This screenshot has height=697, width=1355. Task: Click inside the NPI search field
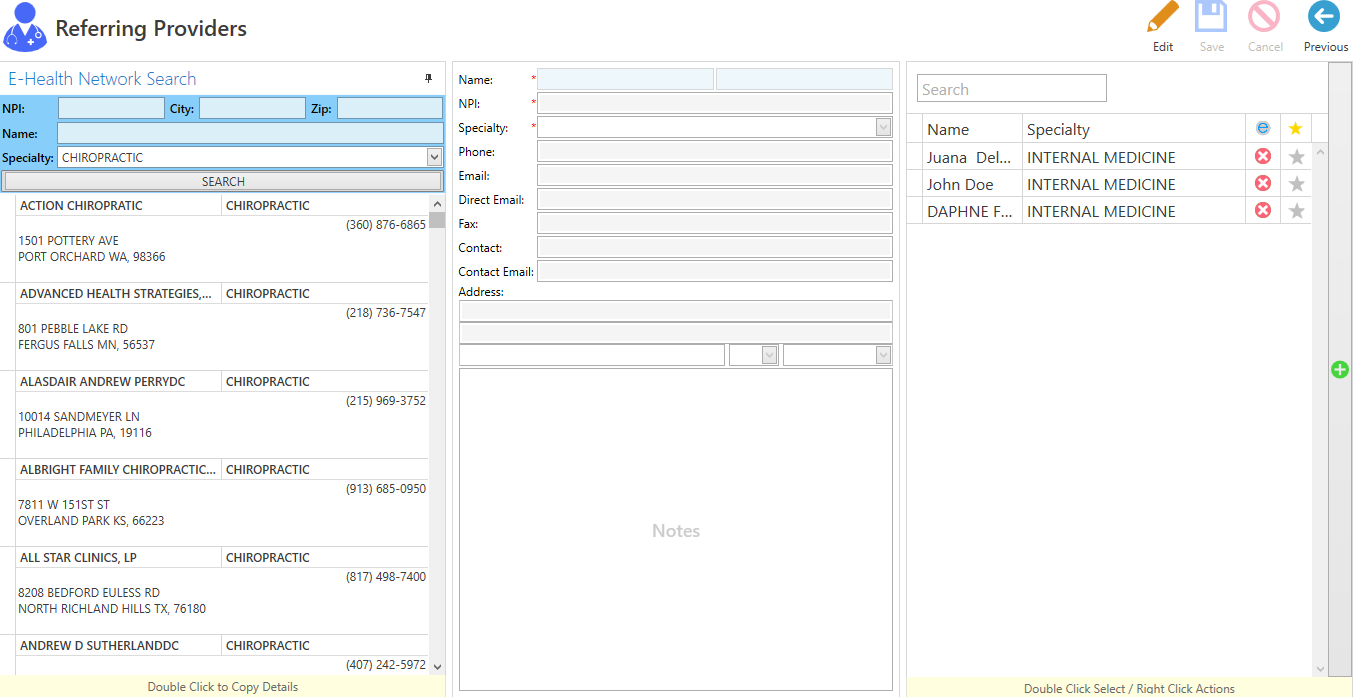tap(110, 107)
